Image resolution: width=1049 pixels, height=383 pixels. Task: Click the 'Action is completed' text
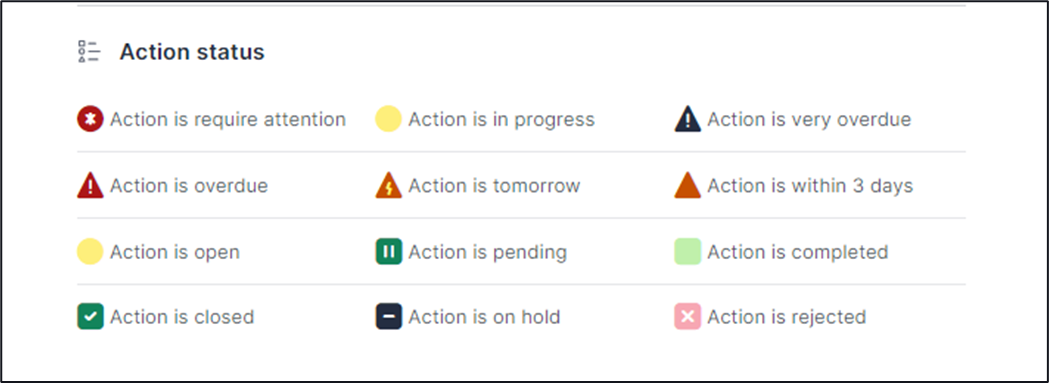(x=798, y=252)
